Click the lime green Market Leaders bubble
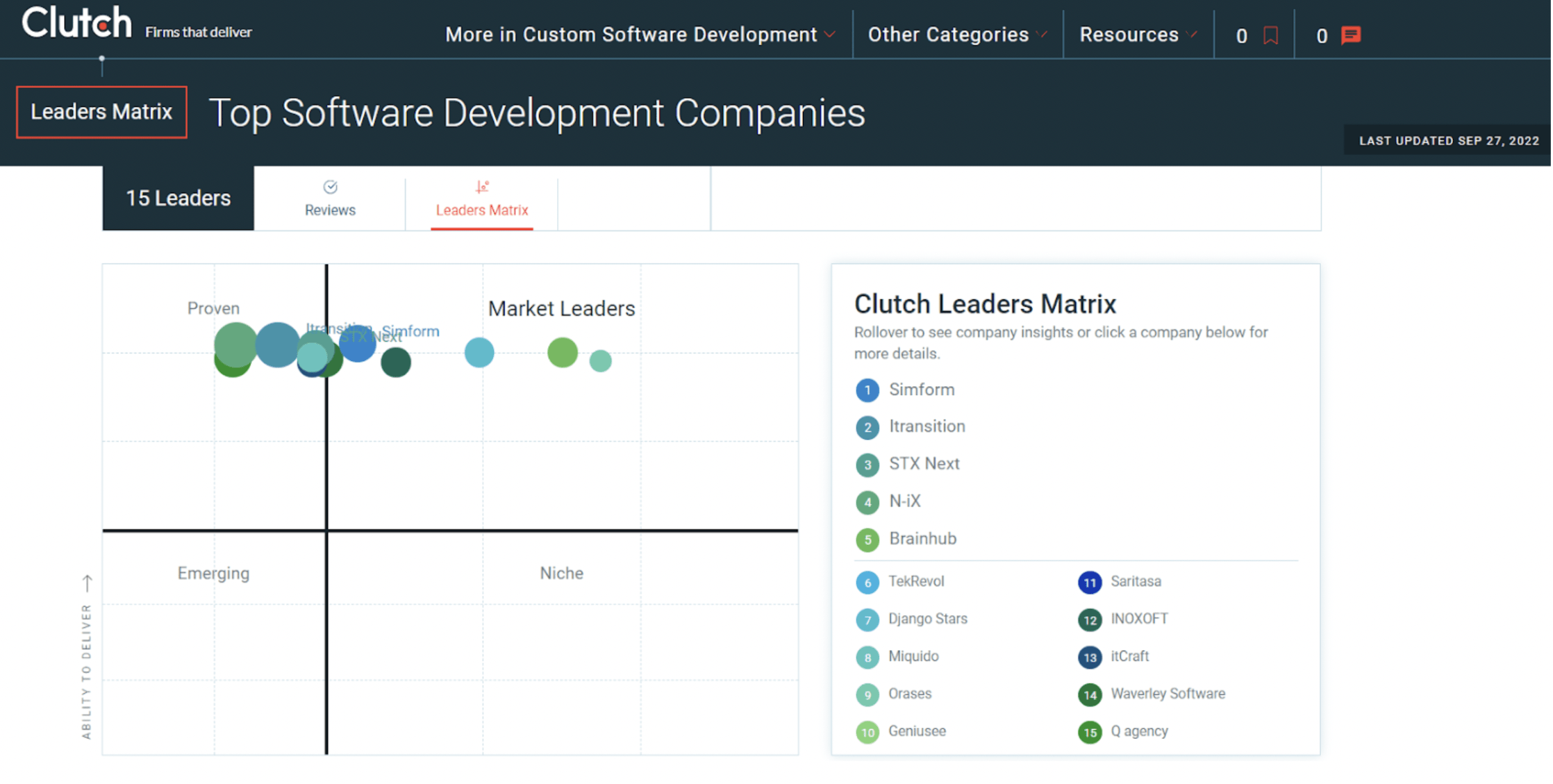The width and height of the screenshot is (1553, 784). pyautogui.click(x=563, y=352)
